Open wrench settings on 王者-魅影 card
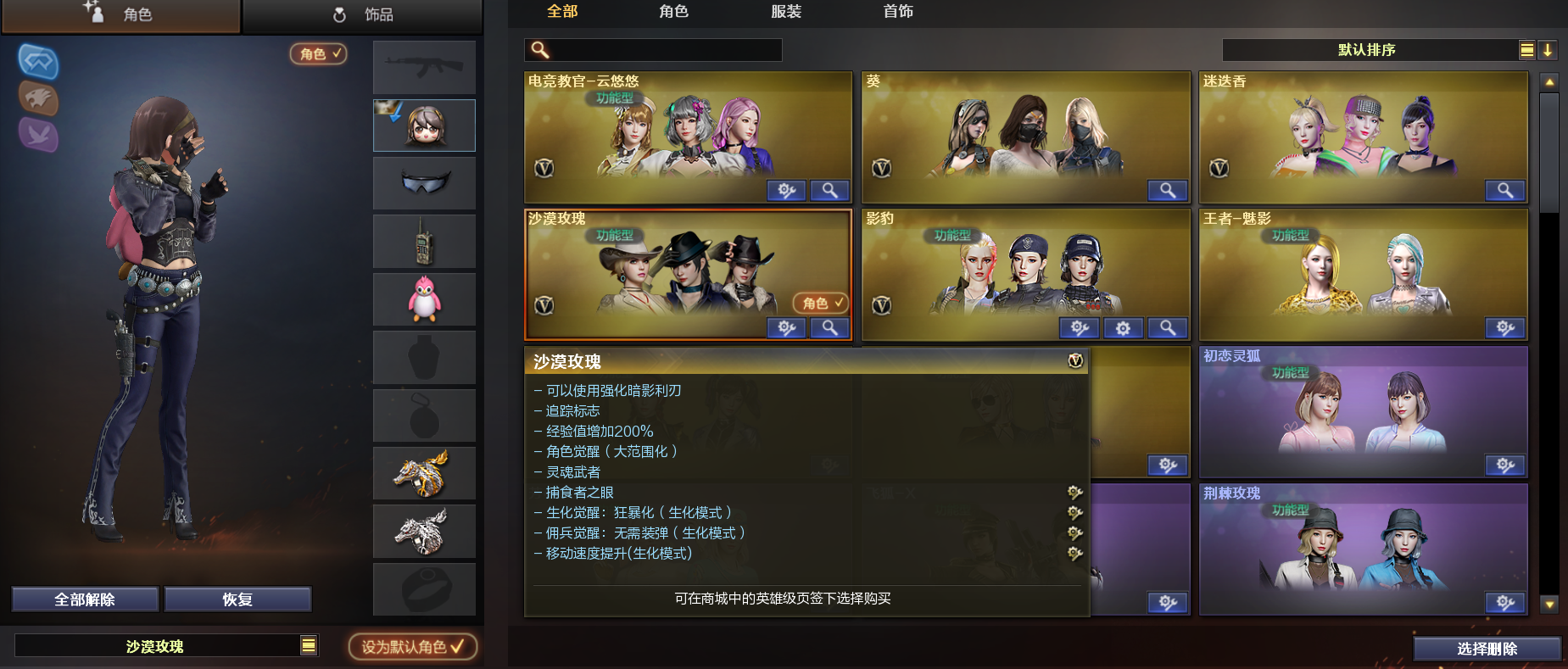Image resolution: width=1568 pixels, height=669 pixels. (1505, 328)
